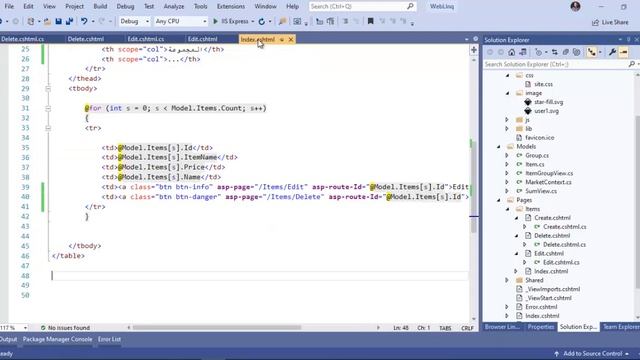640x360 pixels.
Task: Click the Open File folder icon
Action: click(47, 21)
